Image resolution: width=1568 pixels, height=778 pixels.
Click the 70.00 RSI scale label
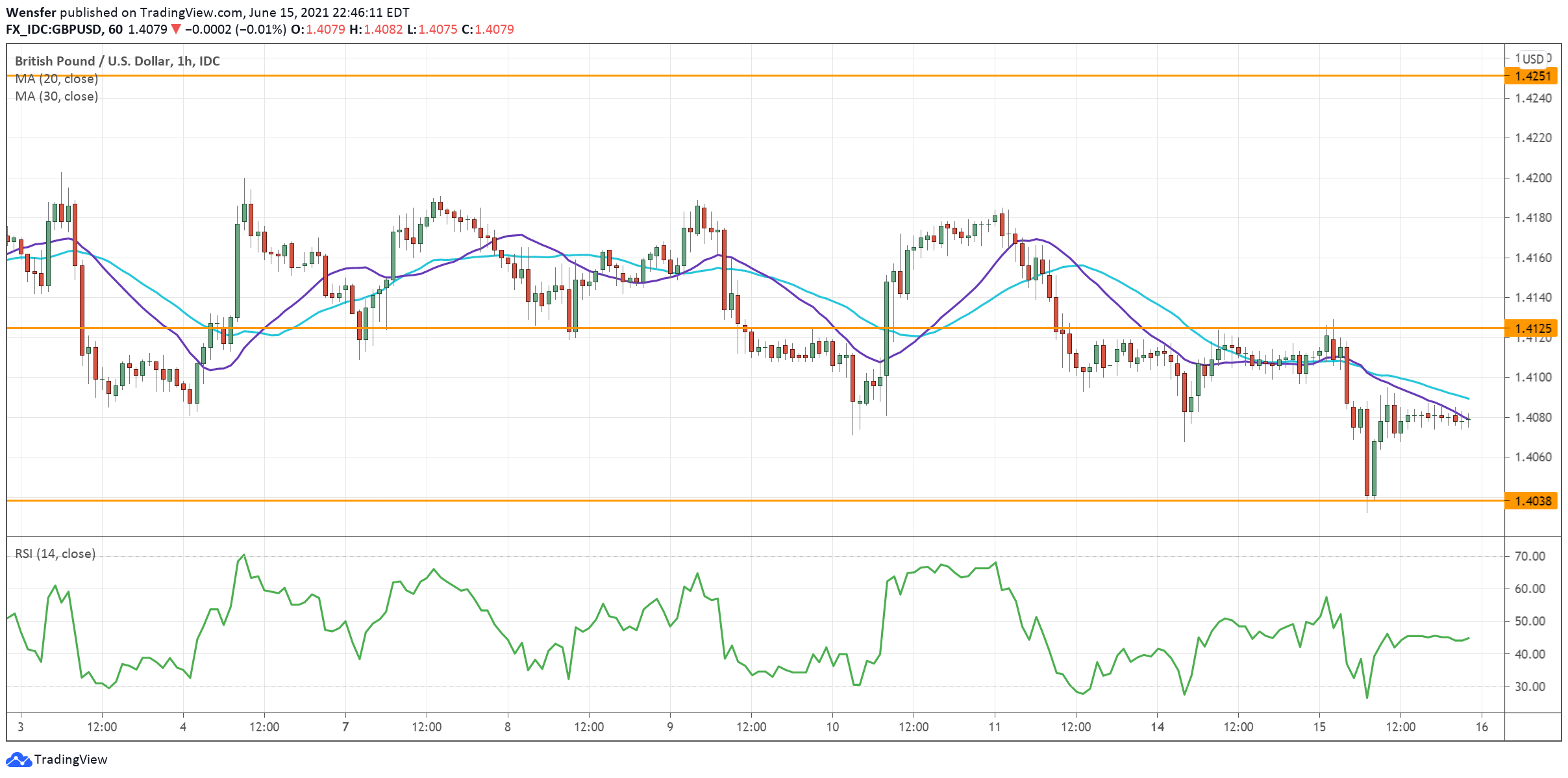pos(1530,556)
